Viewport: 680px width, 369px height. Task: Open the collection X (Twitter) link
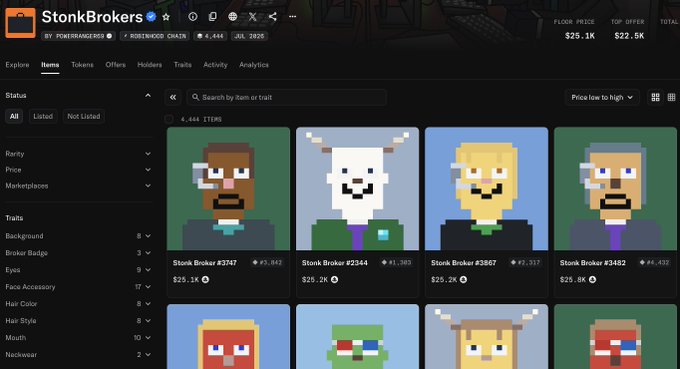(252, 16)
